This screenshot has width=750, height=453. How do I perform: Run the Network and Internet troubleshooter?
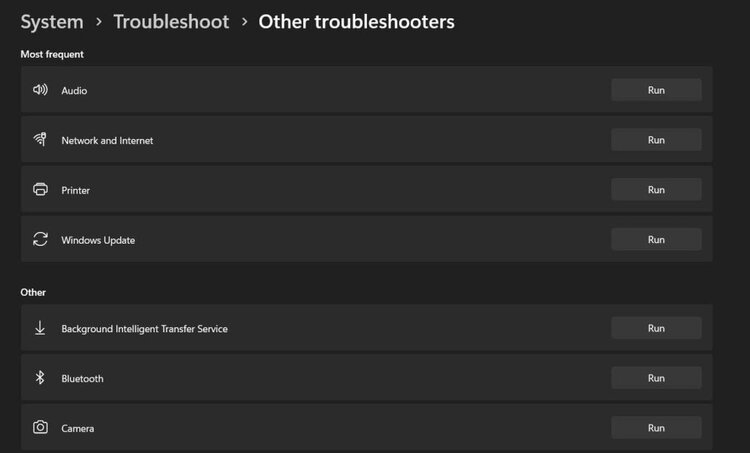pos(656,140)
